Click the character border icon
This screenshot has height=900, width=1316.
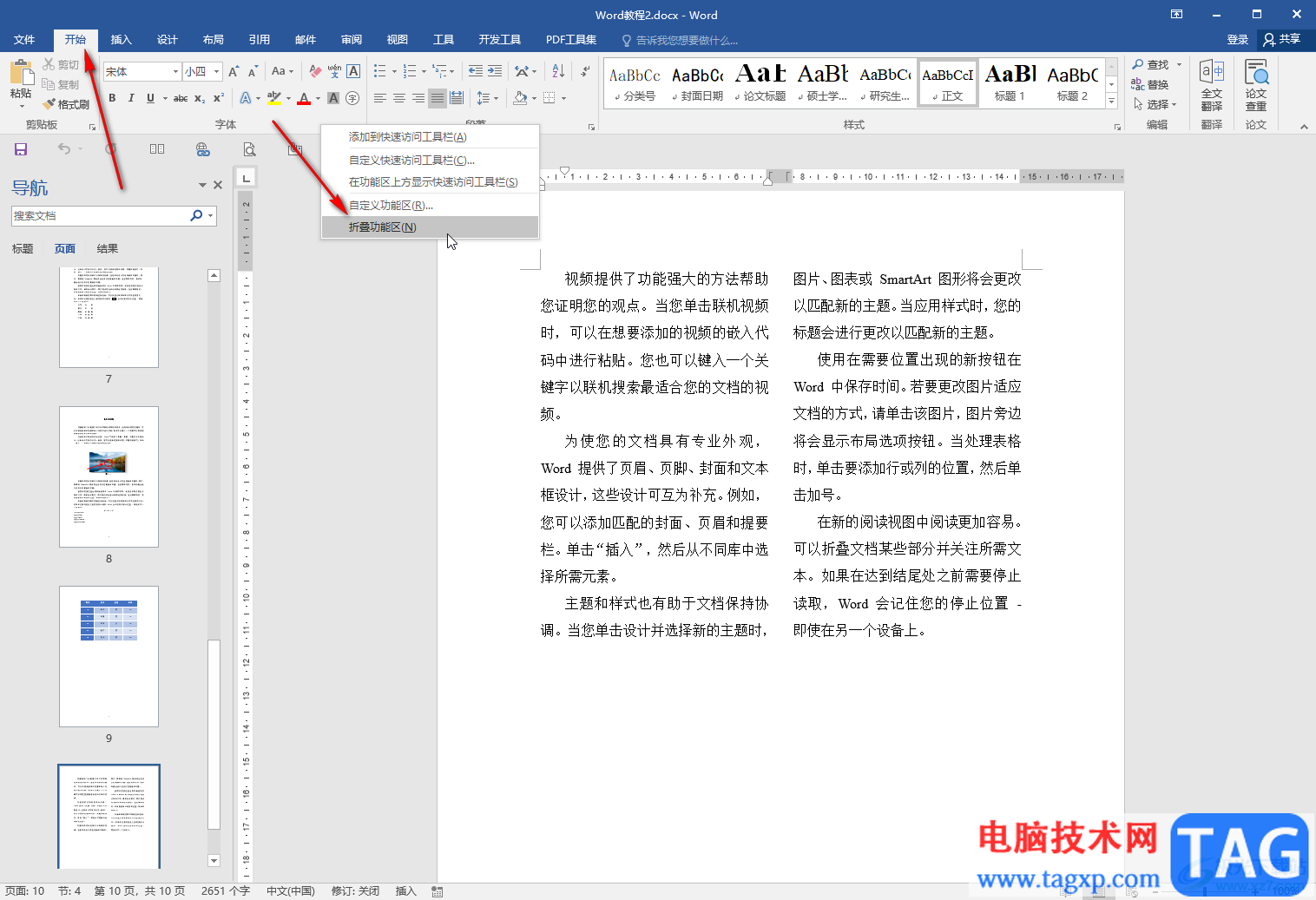point(353,71)
